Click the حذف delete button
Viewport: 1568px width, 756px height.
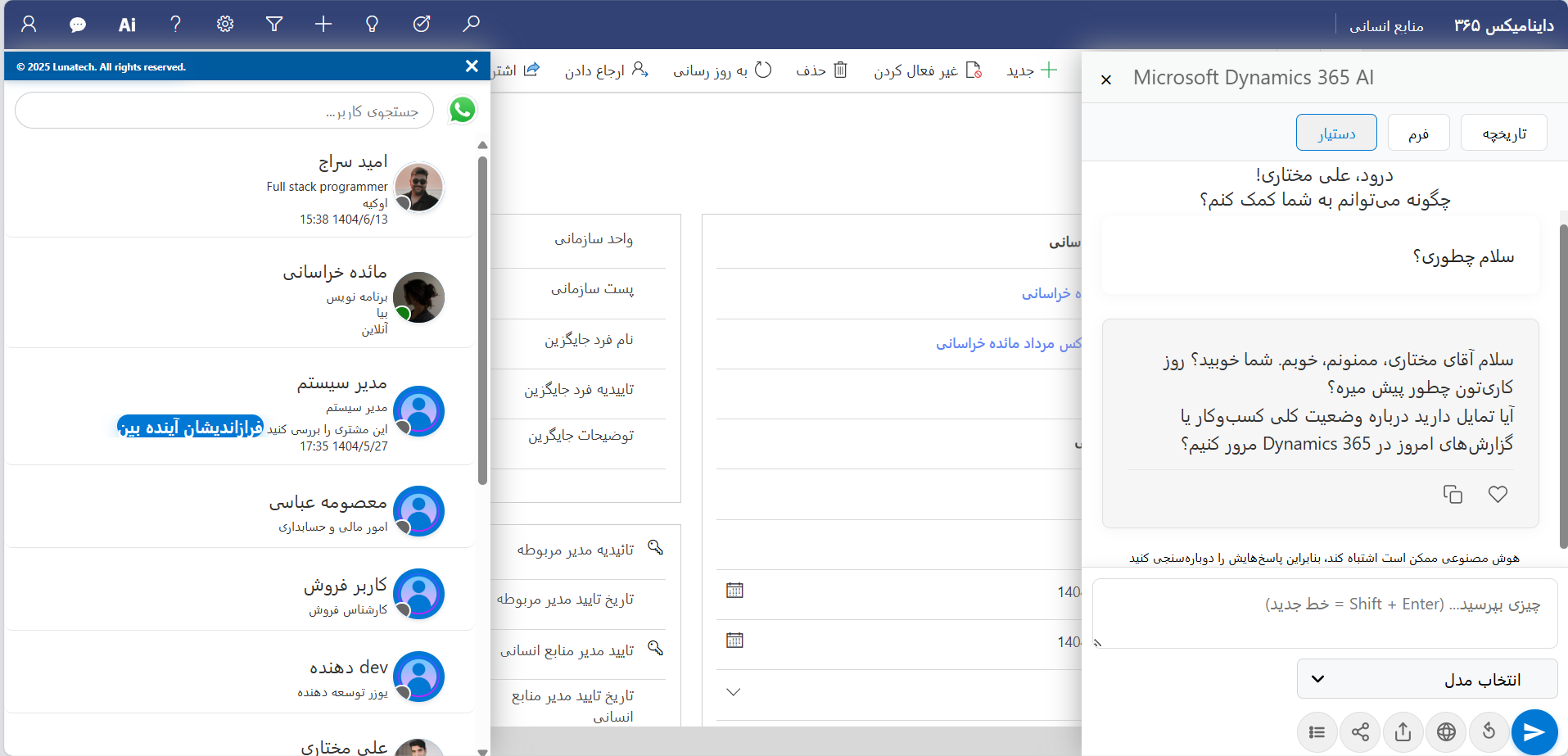(822, 70)
